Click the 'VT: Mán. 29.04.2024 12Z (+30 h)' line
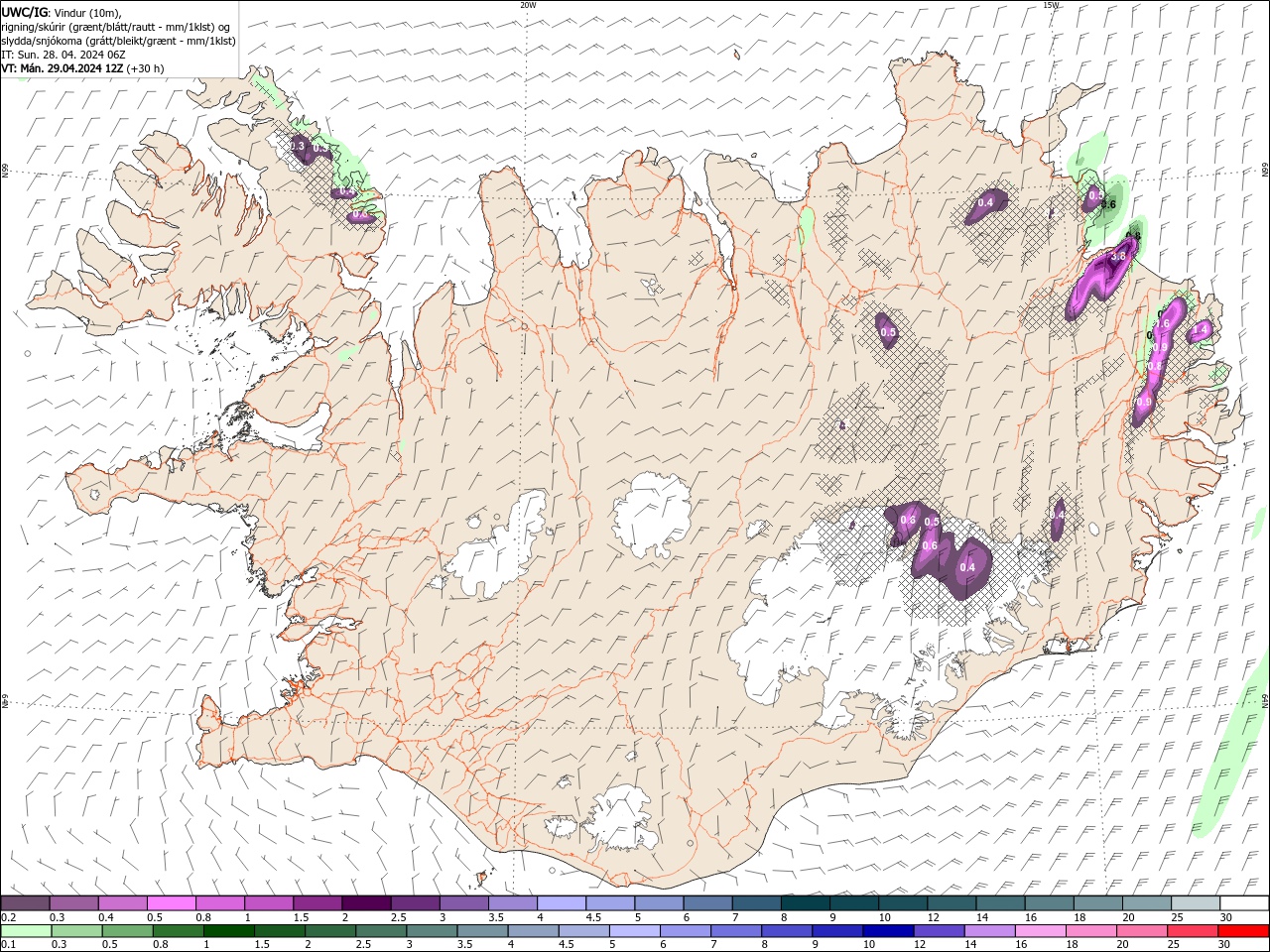Screen dimensions: 1270x952 [82, 68]
